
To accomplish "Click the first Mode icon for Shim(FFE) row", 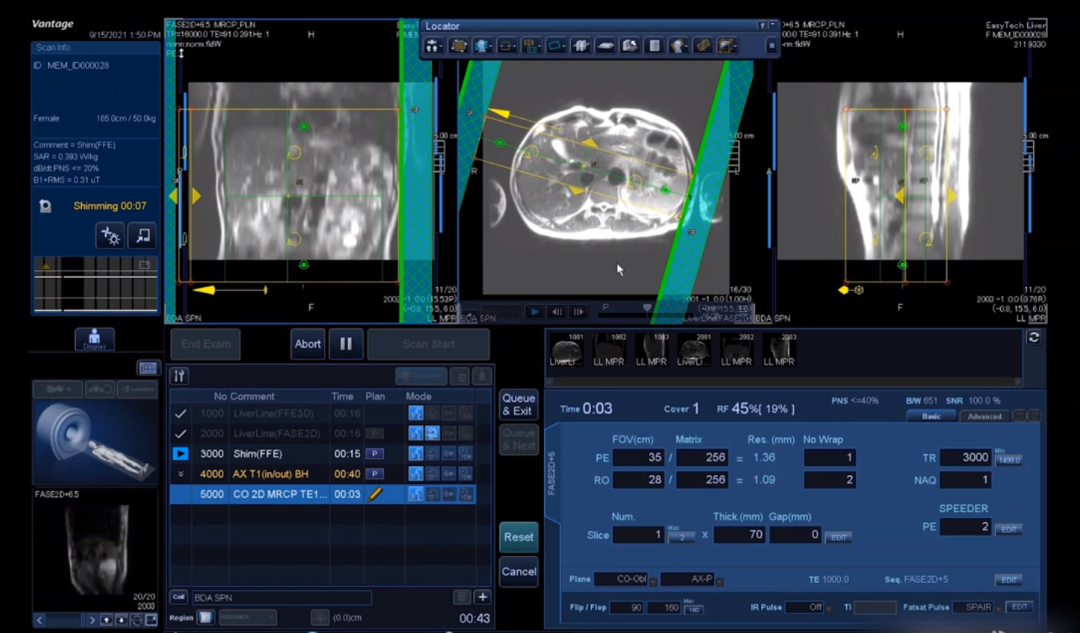I will point(415,453).
